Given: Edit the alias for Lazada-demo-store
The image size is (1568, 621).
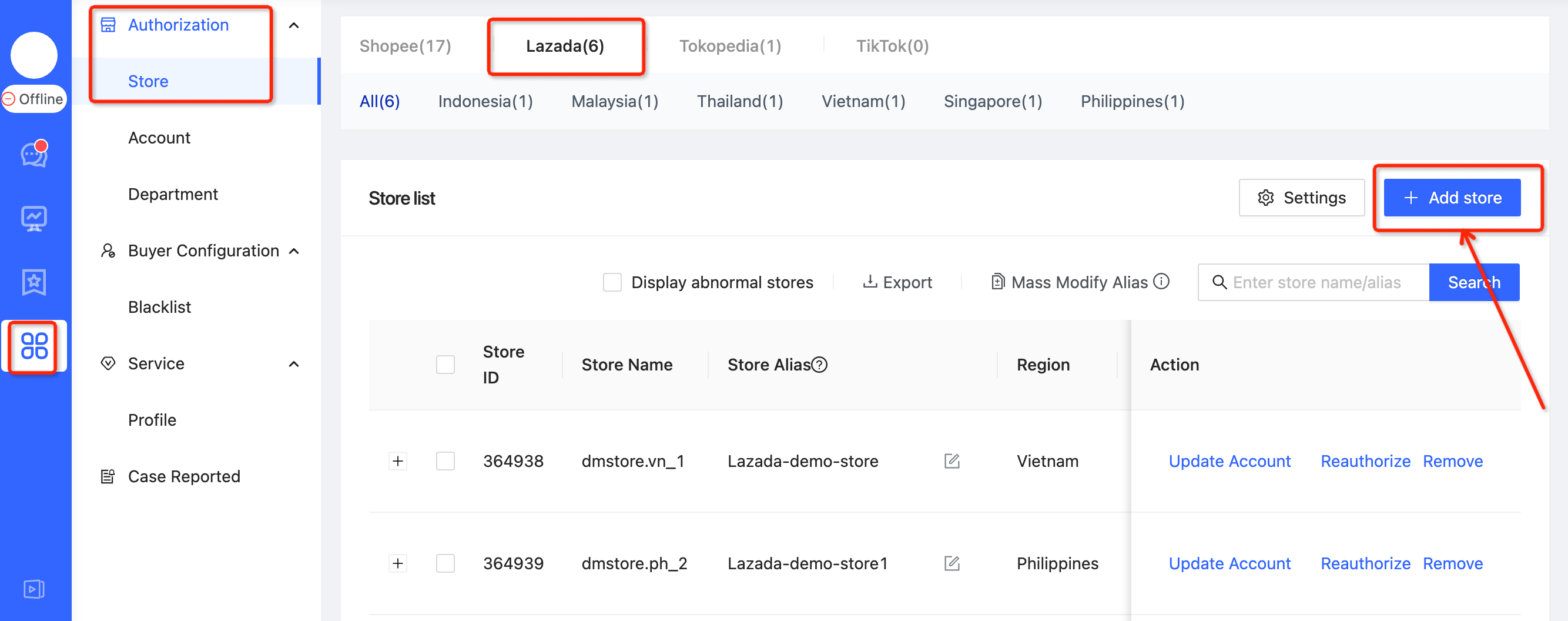Looking at the screenshot, I should [951, 461].
